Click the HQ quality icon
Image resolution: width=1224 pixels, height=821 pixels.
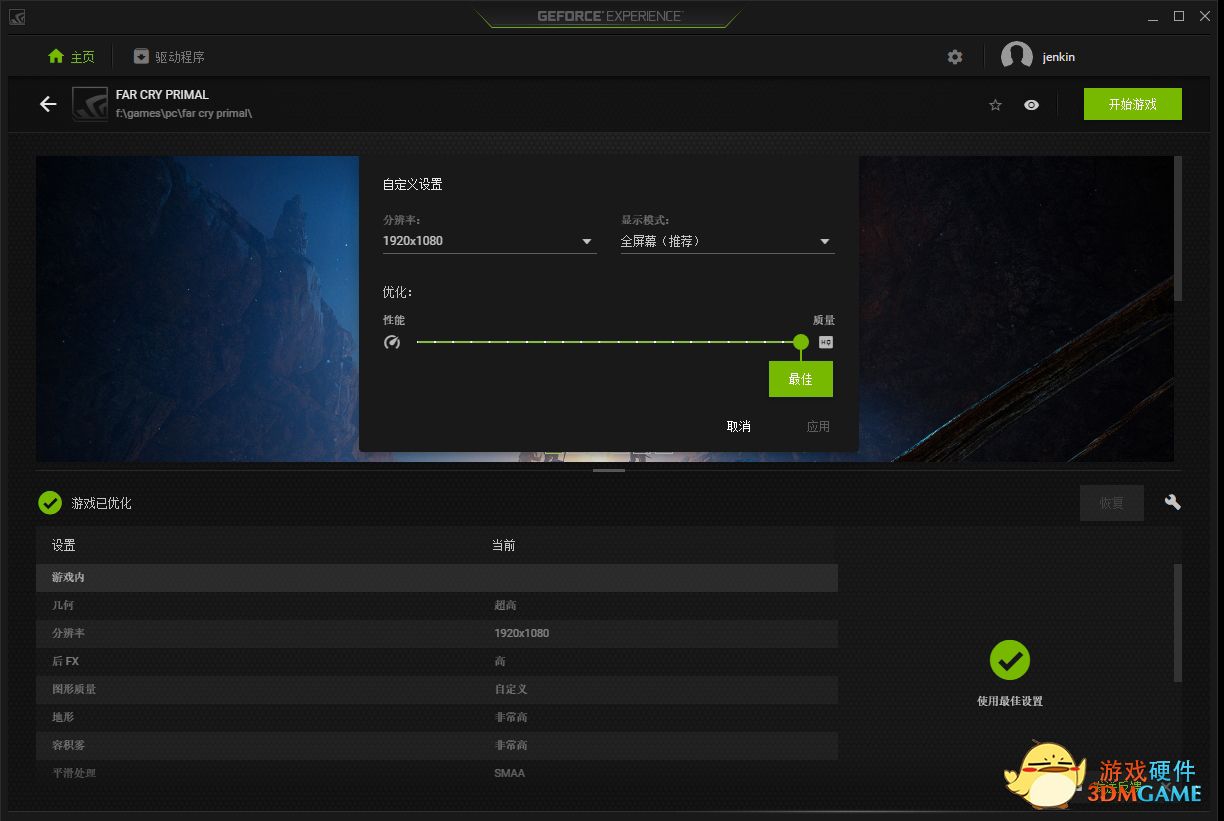pos(825,342)
